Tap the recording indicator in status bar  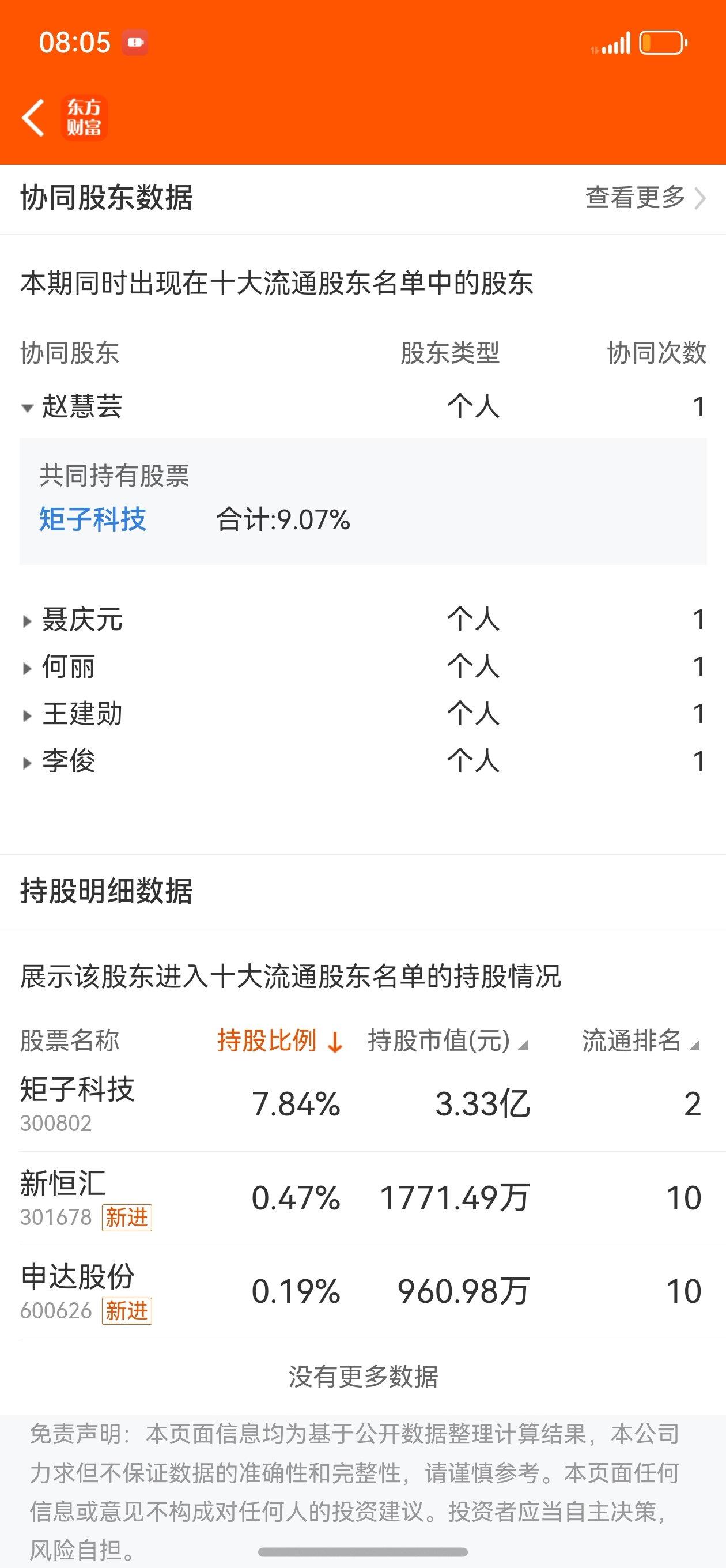(134, 43)
